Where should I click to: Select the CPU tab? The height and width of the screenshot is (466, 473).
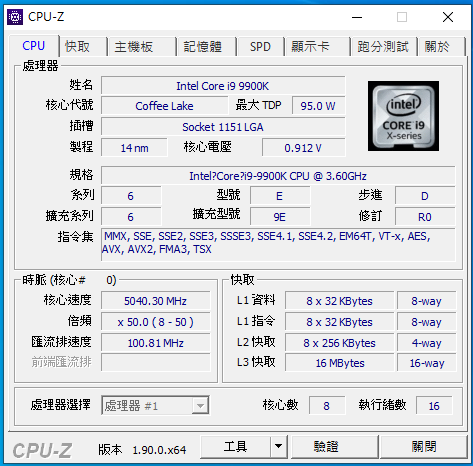[33, 46]
